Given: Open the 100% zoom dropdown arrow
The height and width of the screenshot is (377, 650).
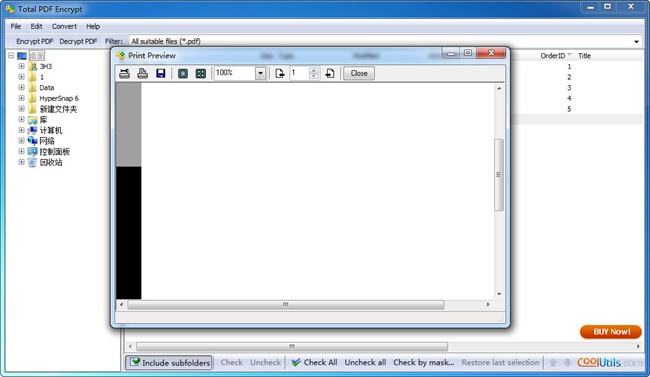Looking at the screenshot, I should 260,73.
